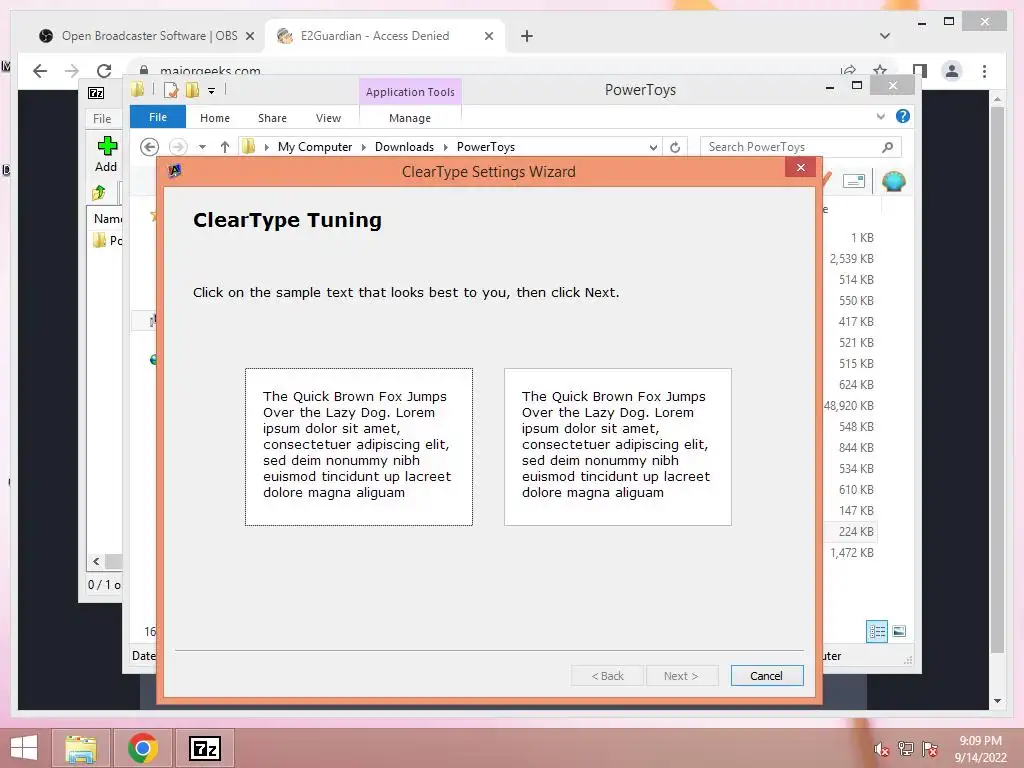Close the Open Broadcaster Software tab
Image resolution: width=1024 pixels, height=768 pixels.
pos(249,36)
